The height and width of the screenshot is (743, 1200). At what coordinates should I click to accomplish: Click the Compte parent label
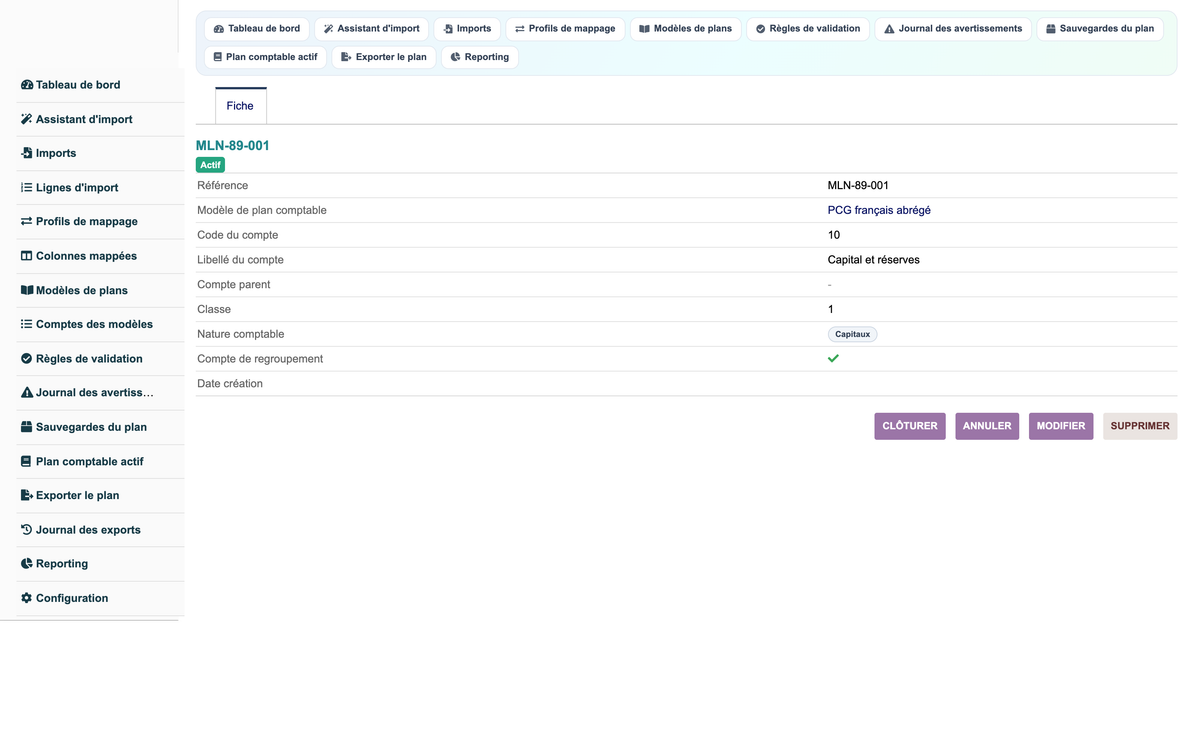(234, 284)
